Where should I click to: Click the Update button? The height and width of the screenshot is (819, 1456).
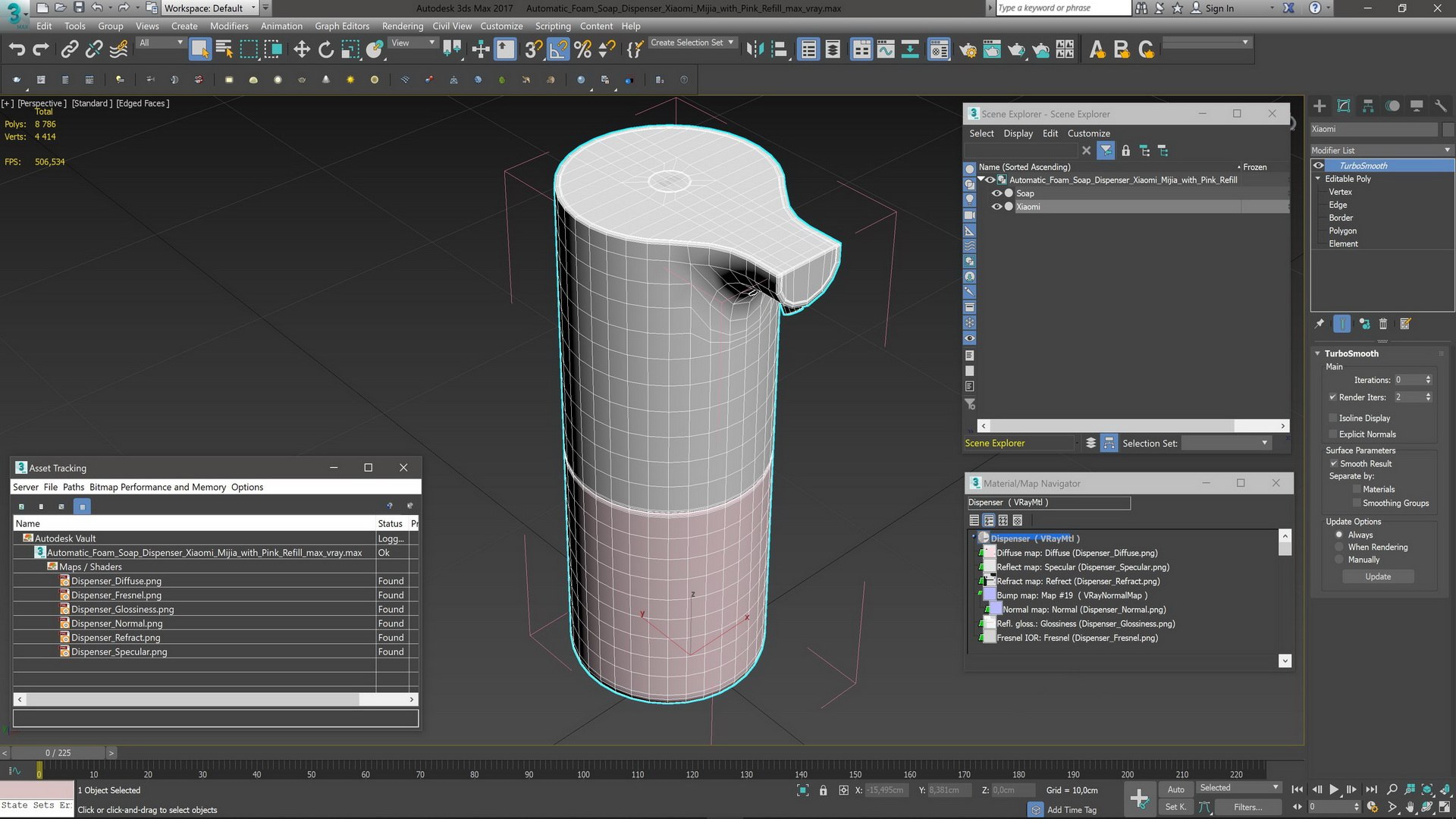(x=1377, y=576)
